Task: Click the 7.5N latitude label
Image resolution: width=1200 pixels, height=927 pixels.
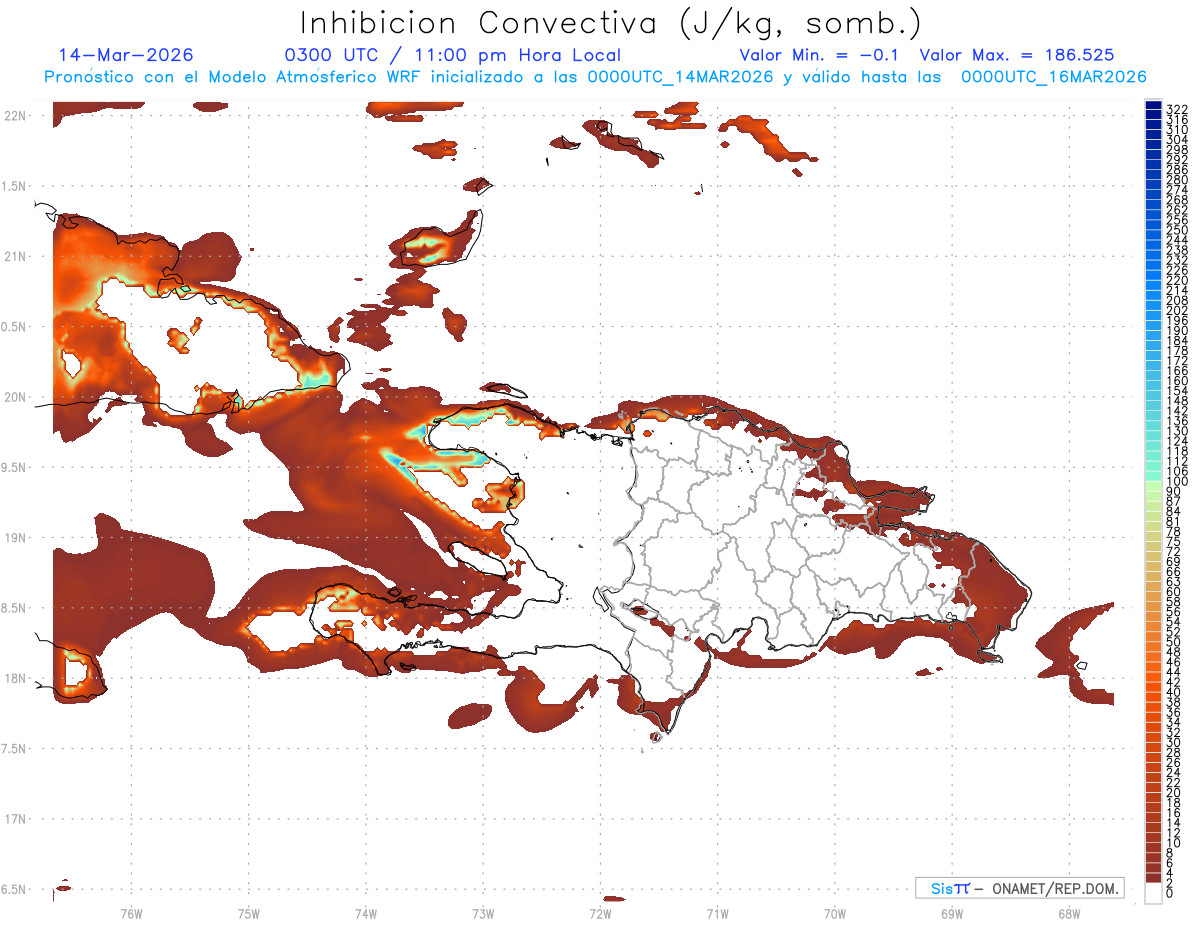Action: pos(15,749)
